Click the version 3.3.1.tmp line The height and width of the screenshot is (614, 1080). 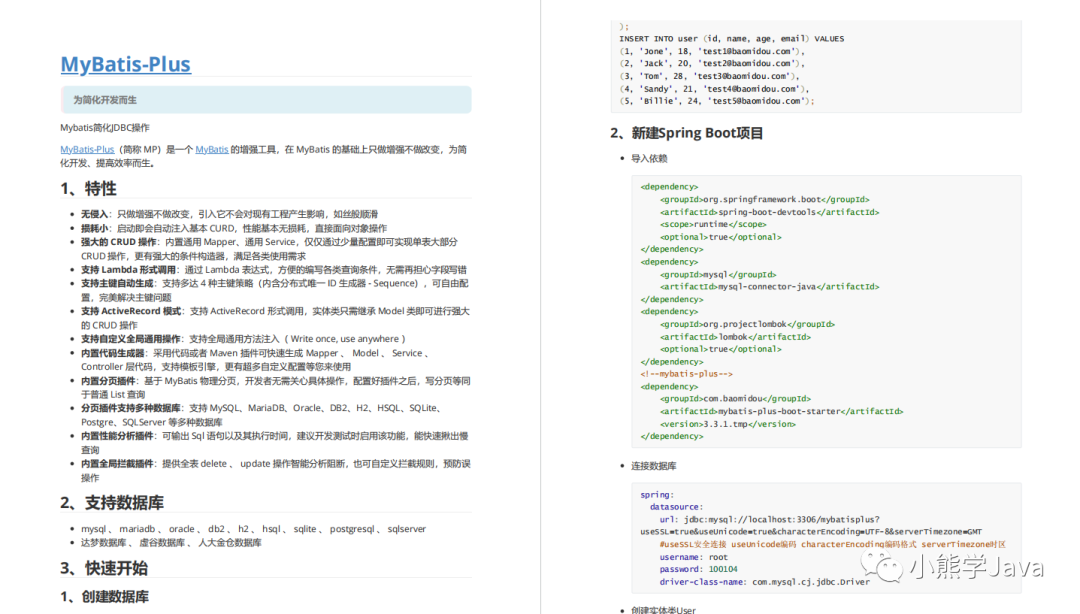click(727, 424)
